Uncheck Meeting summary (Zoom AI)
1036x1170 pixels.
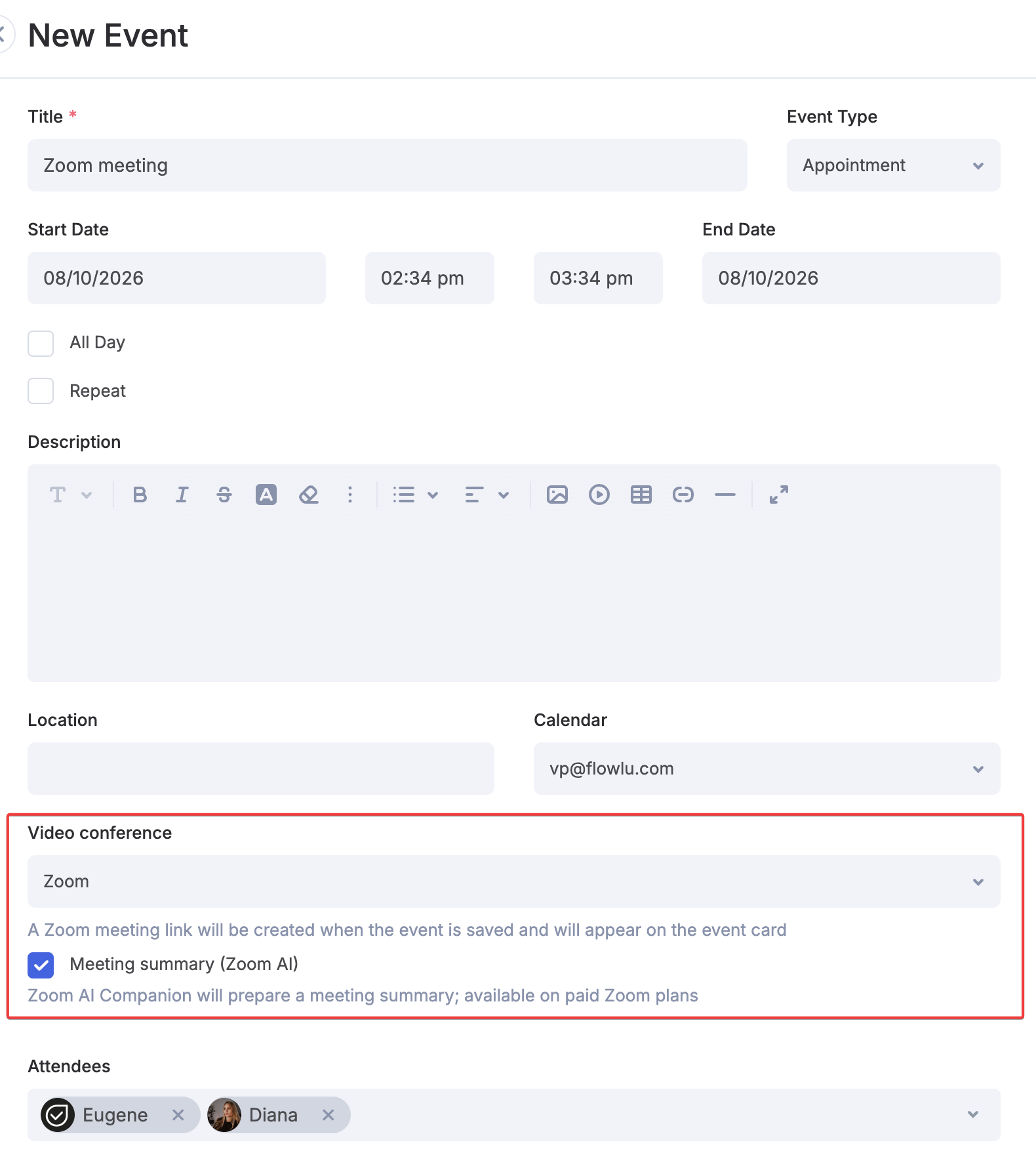[41, 965]
